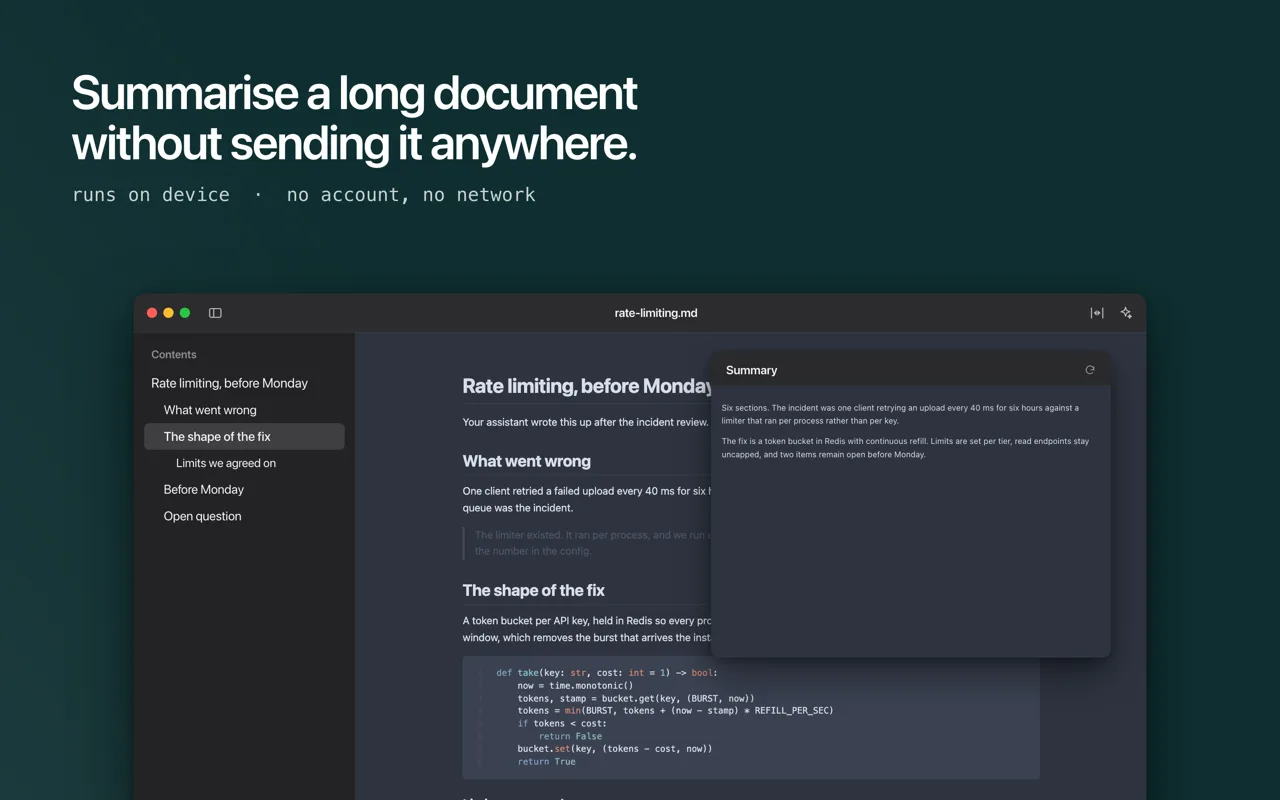Click the 'bucket.set' code line
Viewport: 1280px width, 800px height.
click(614, 749)
